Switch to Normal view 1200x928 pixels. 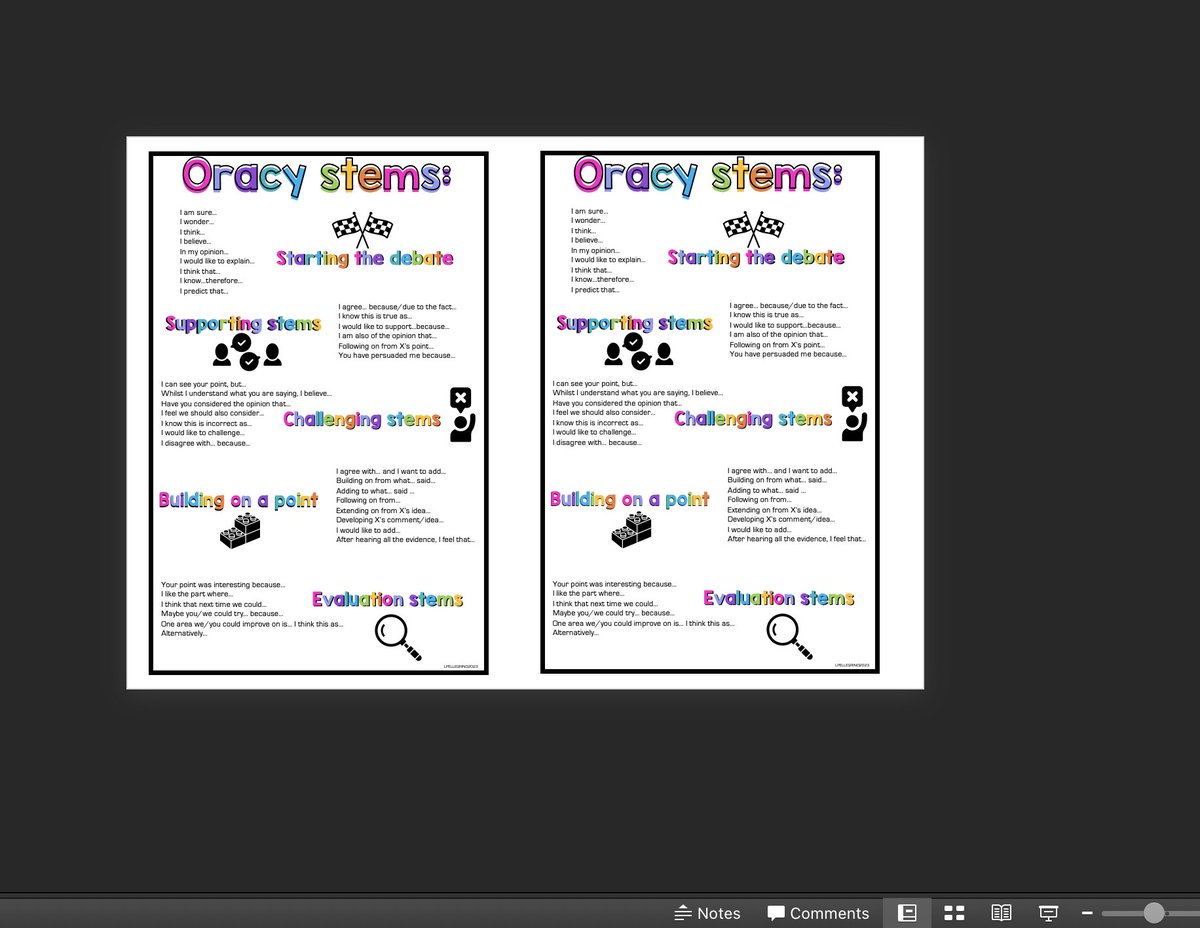[x=907, y=913]
